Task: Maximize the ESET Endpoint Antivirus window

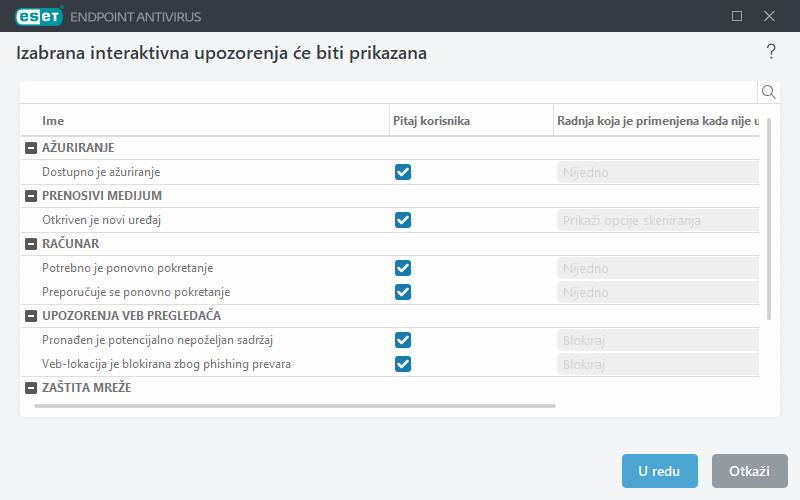Action: pos(737,16)
